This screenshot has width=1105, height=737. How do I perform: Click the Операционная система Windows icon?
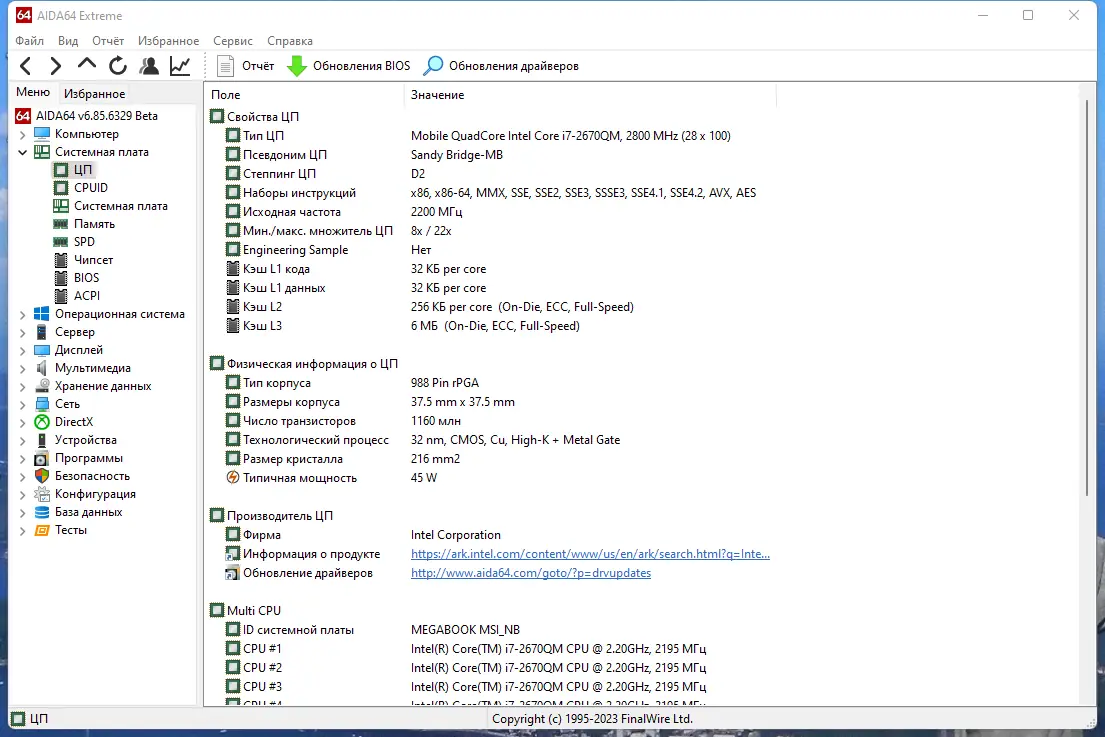coord(42,314)
